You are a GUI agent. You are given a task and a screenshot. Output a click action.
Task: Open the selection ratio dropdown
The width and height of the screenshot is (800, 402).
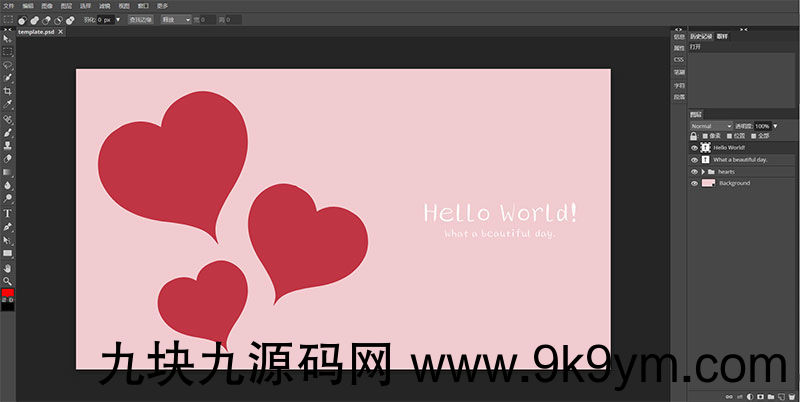[176, 20]
